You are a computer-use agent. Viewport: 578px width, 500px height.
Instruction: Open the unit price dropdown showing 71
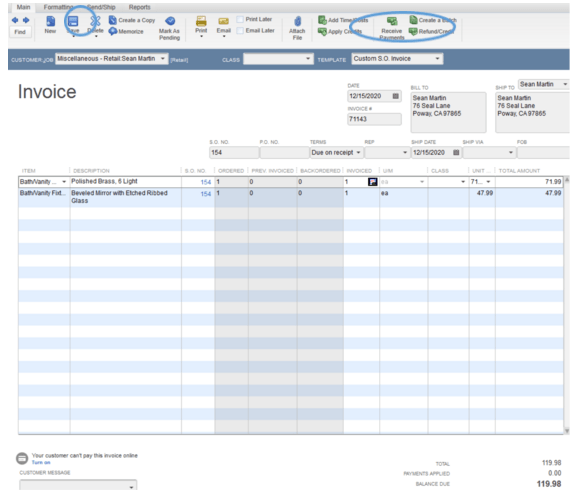pyautogui.click(x=488, y=181)
